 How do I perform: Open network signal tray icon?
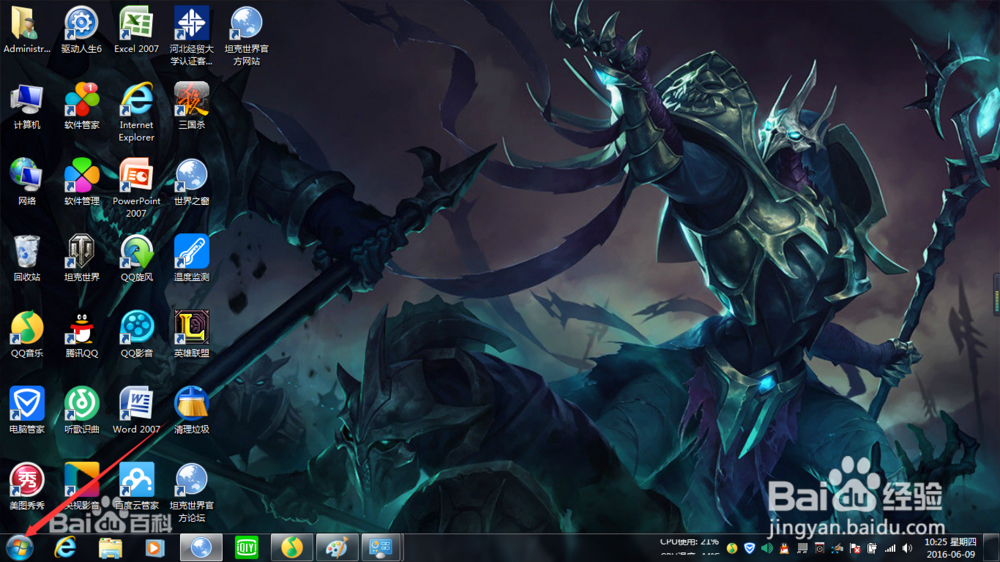click(890, 548)
